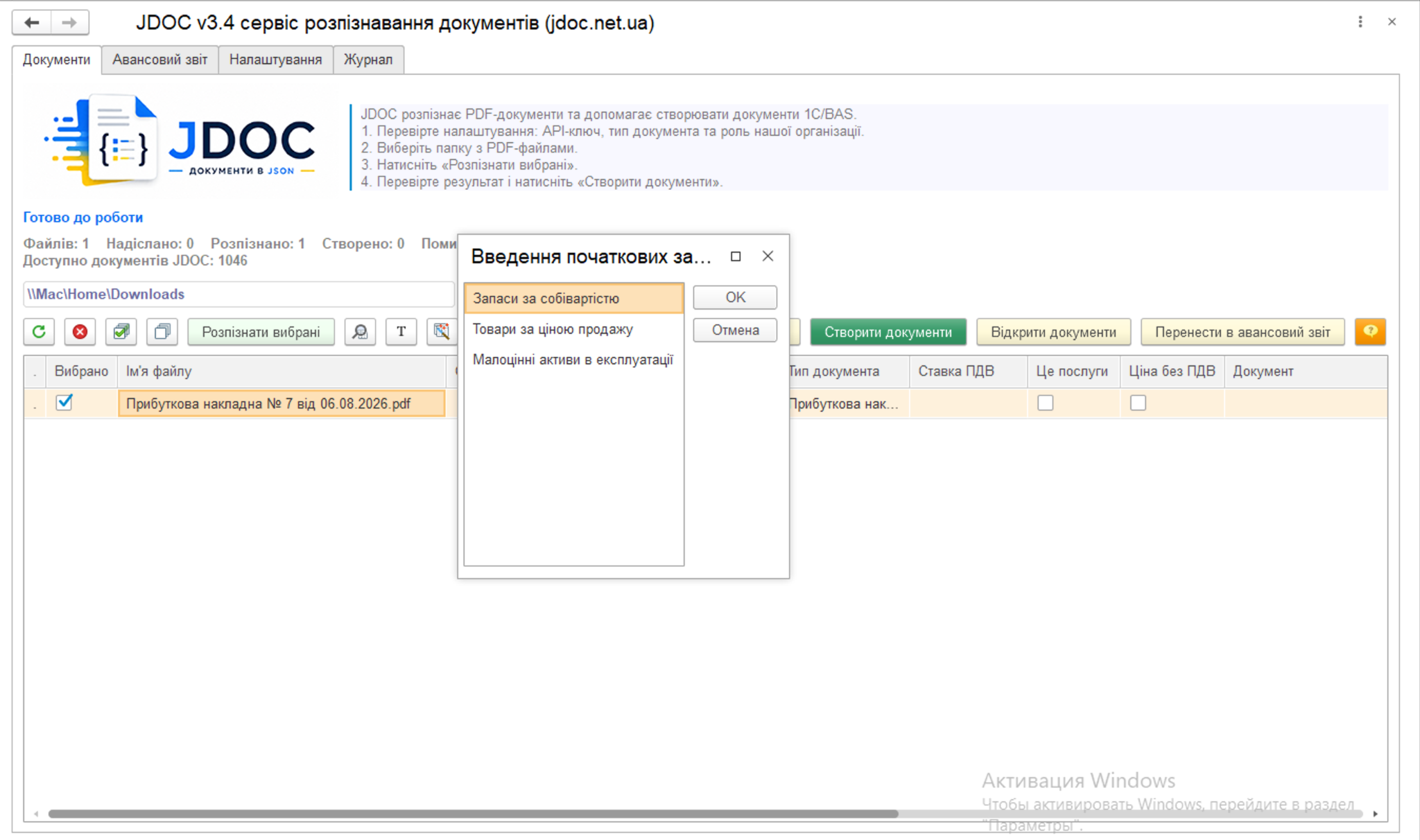This screenshot has width=1420, height=840.
Task: Click the \\Mac\Home\Downloads folder path field
Action: (x=239, y=294)
